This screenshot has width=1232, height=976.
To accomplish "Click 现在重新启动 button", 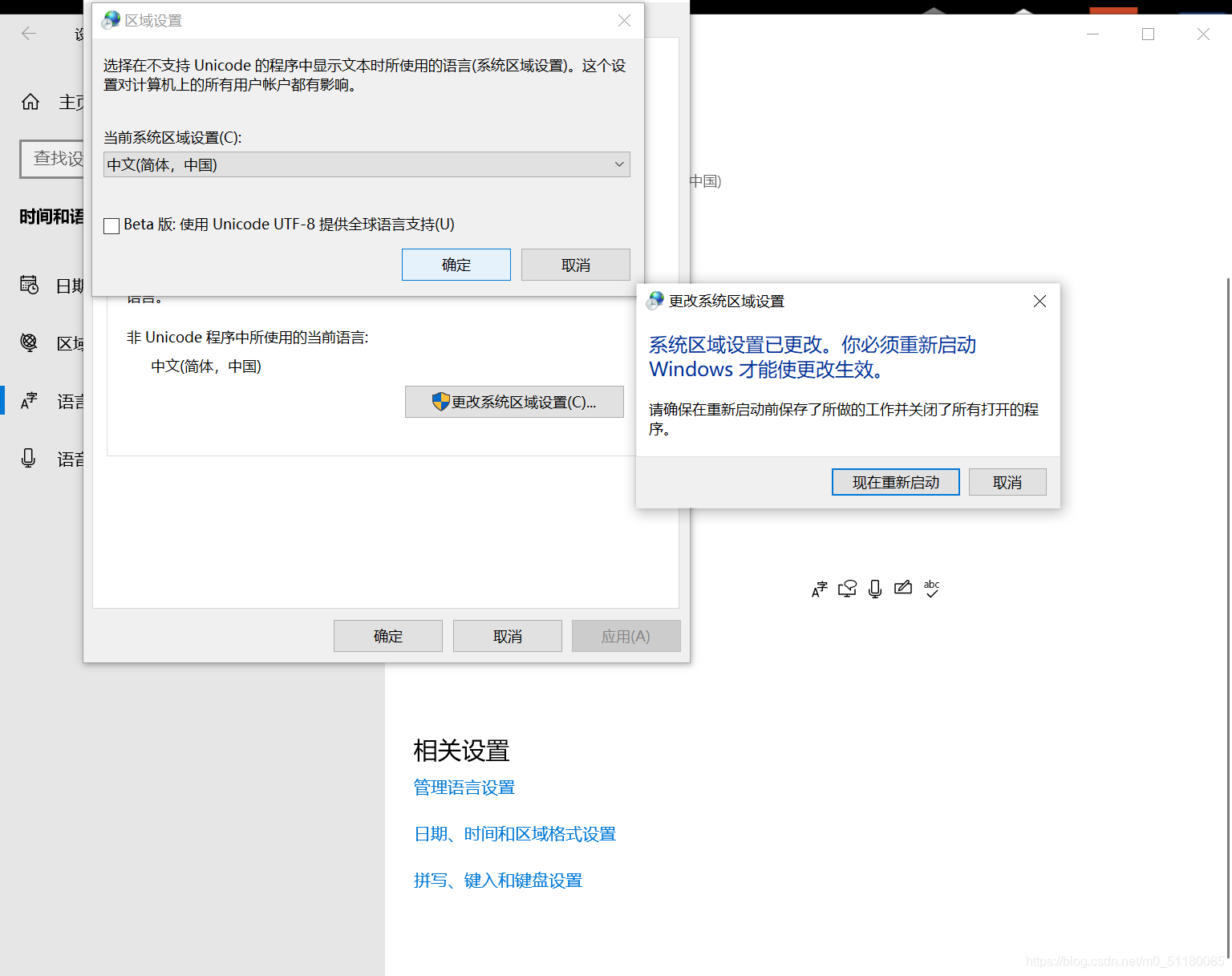I will [x=896, y=482].
